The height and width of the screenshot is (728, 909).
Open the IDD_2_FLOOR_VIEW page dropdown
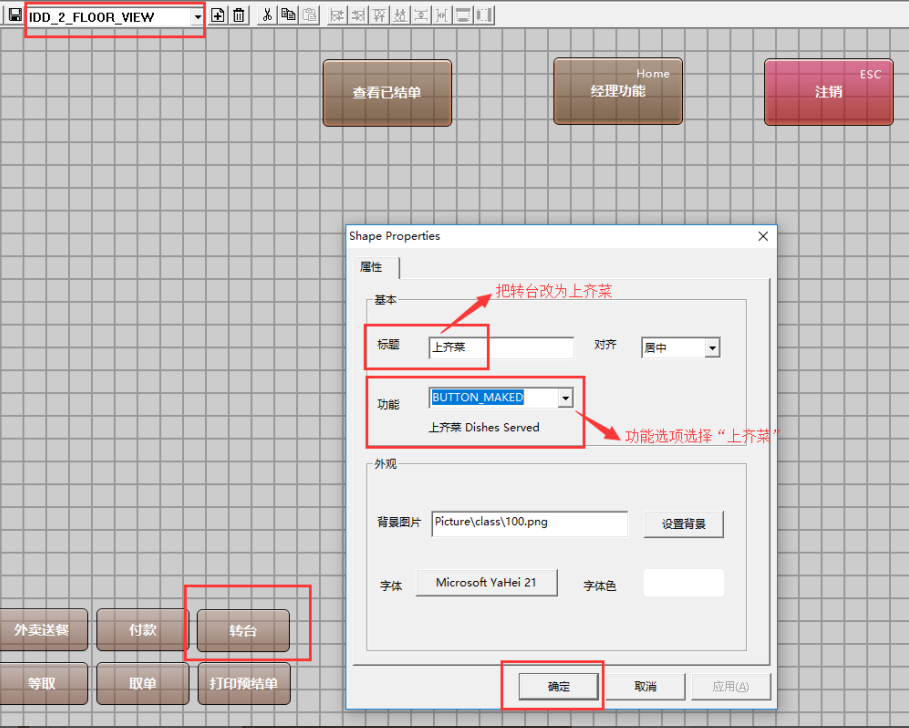coord(198,17)
